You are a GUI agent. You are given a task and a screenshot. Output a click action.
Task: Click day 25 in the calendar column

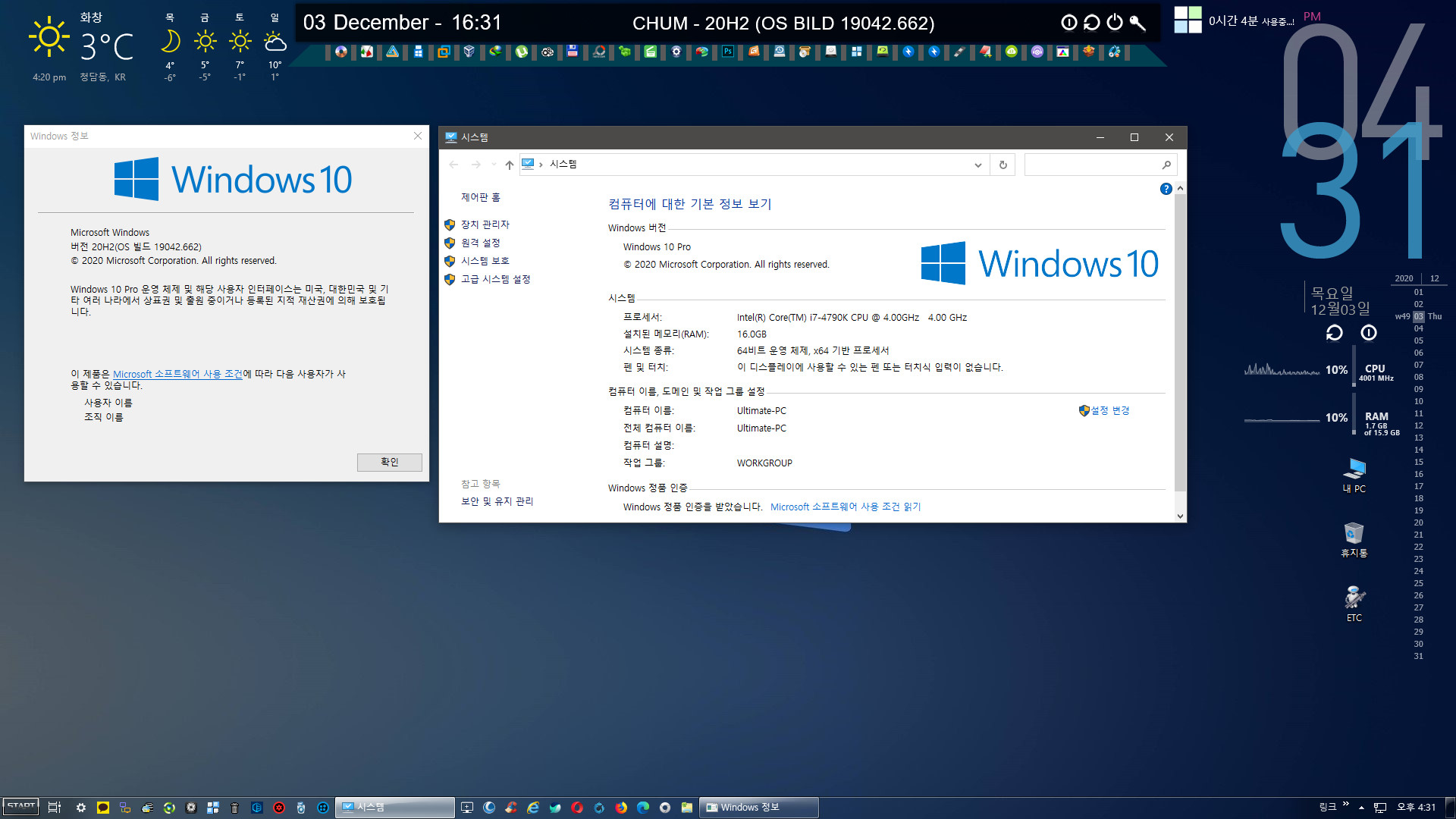tap(1418, 583)
